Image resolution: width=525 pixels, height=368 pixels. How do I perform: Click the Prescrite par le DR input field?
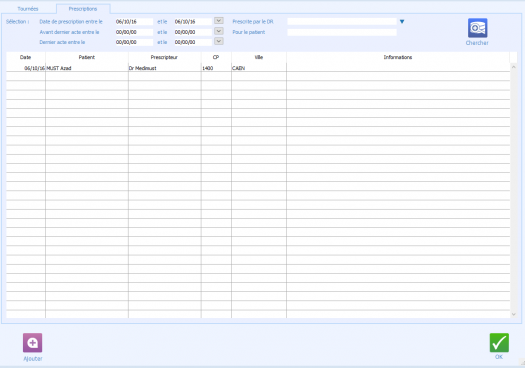click(342, 21)
